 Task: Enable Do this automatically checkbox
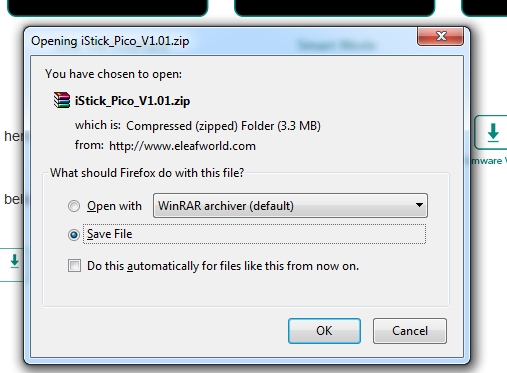point(74,266)
